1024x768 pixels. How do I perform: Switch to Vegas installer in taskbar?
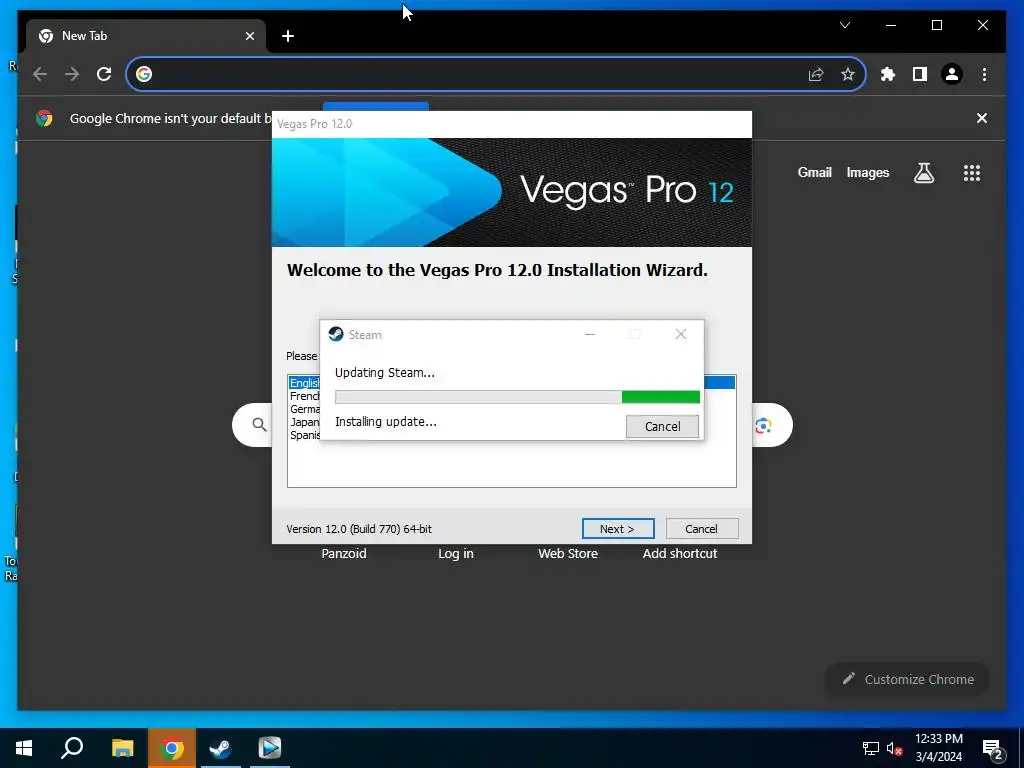(x=270, y=748)
